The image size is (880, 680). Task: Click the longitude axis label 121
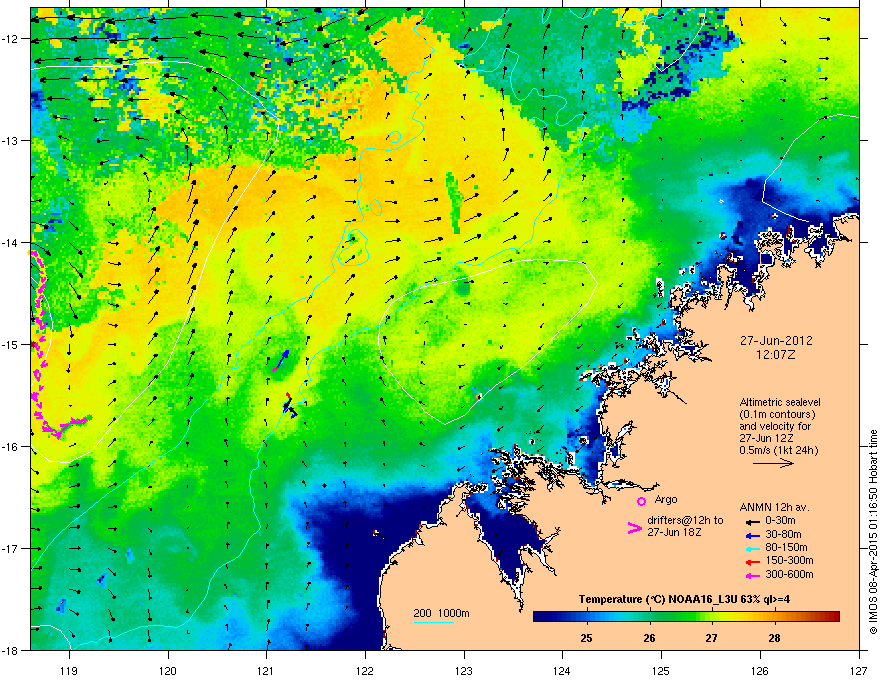(x=266, y=671)
